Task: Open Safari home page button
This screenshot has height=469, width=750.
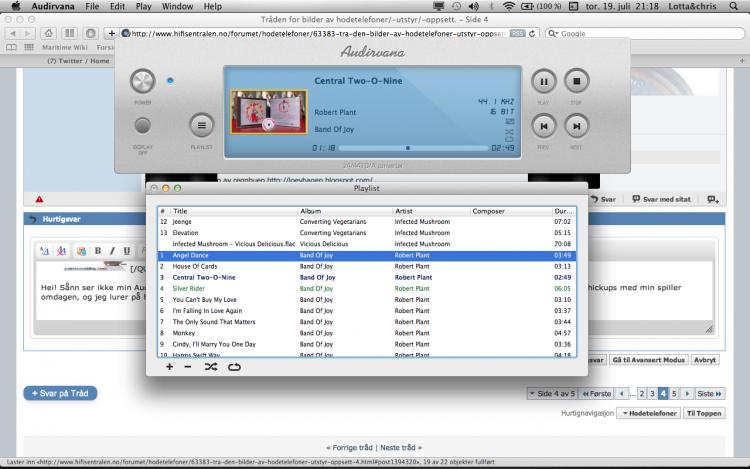Action: point(48,33)
